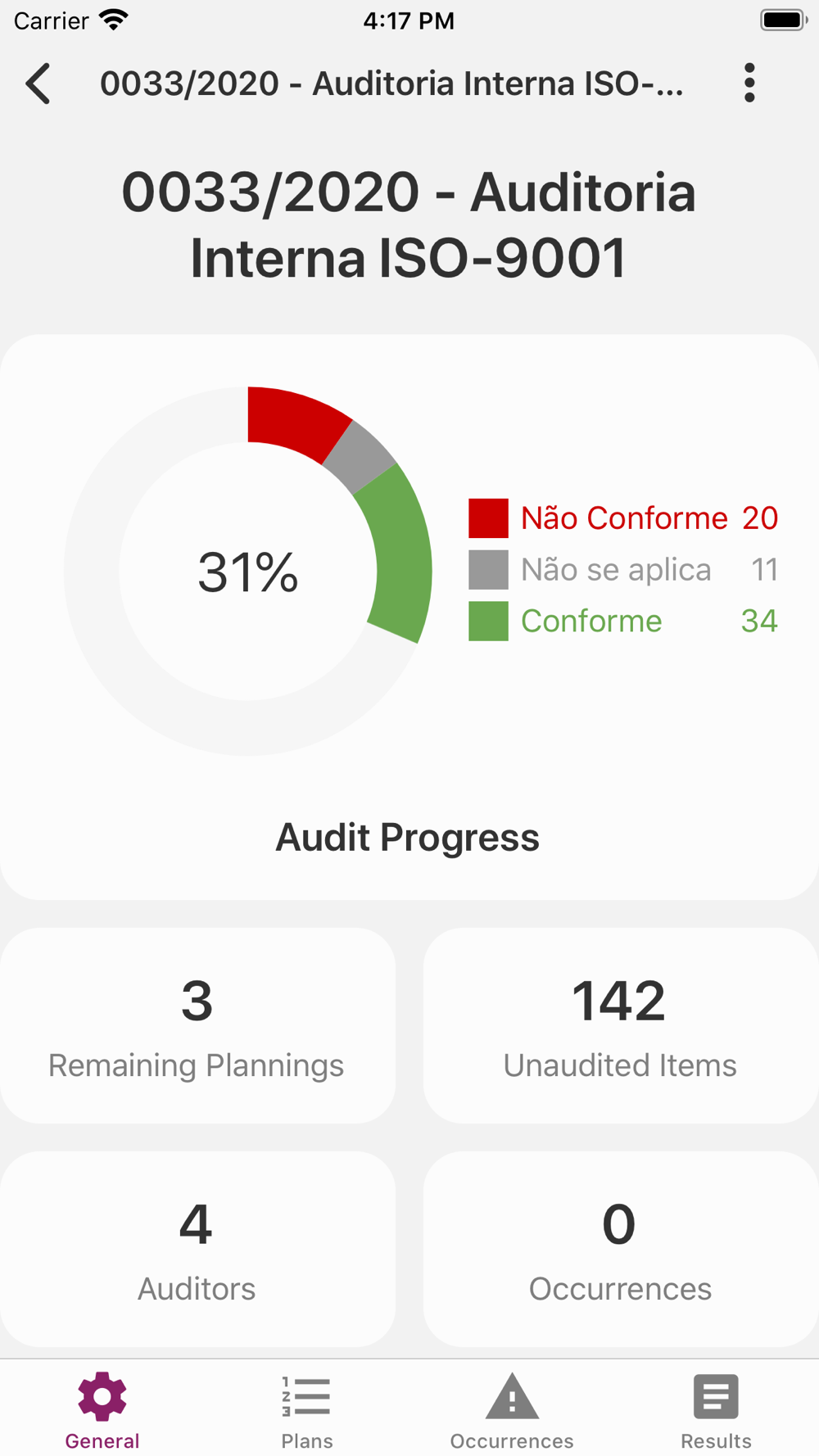Open the Remaining Plannings card
819x1456 pixels.
(x=197, y=1025)
